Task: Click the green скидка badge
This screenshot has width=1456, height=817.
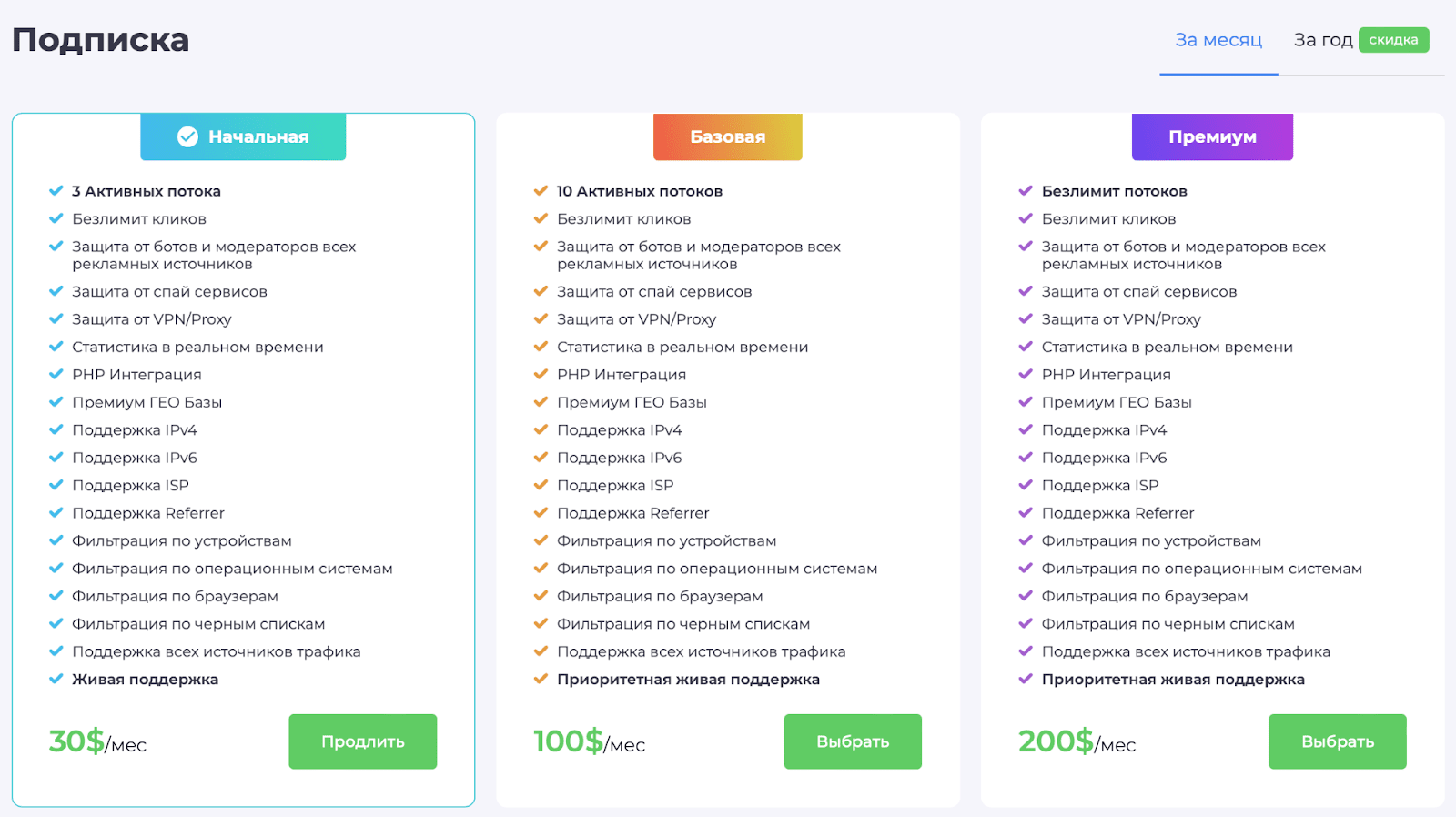Action: pyautogui.click(x=1393, y=40)
